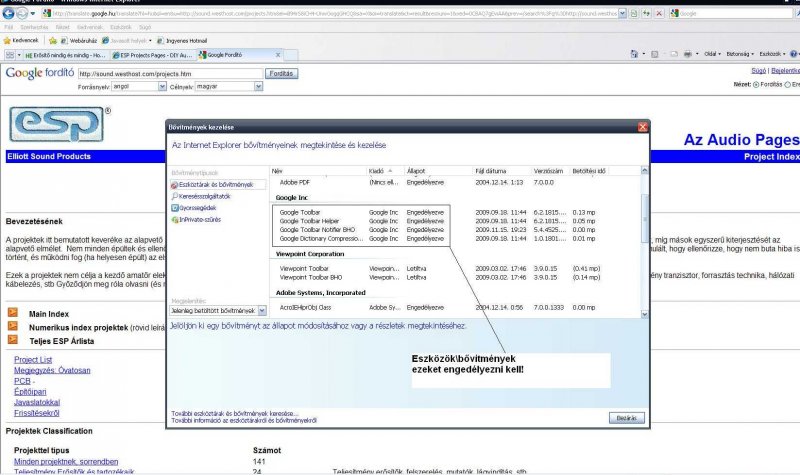Click the Feeds icon in command bar
Screen dimensions: 800x475
click(x=655, y=54)
